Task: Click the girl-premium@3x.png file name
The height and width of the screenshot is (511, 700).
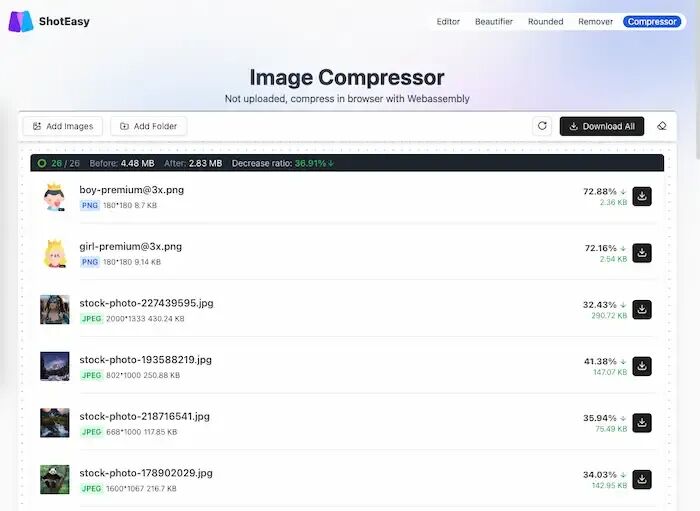Action: (130, 246)
